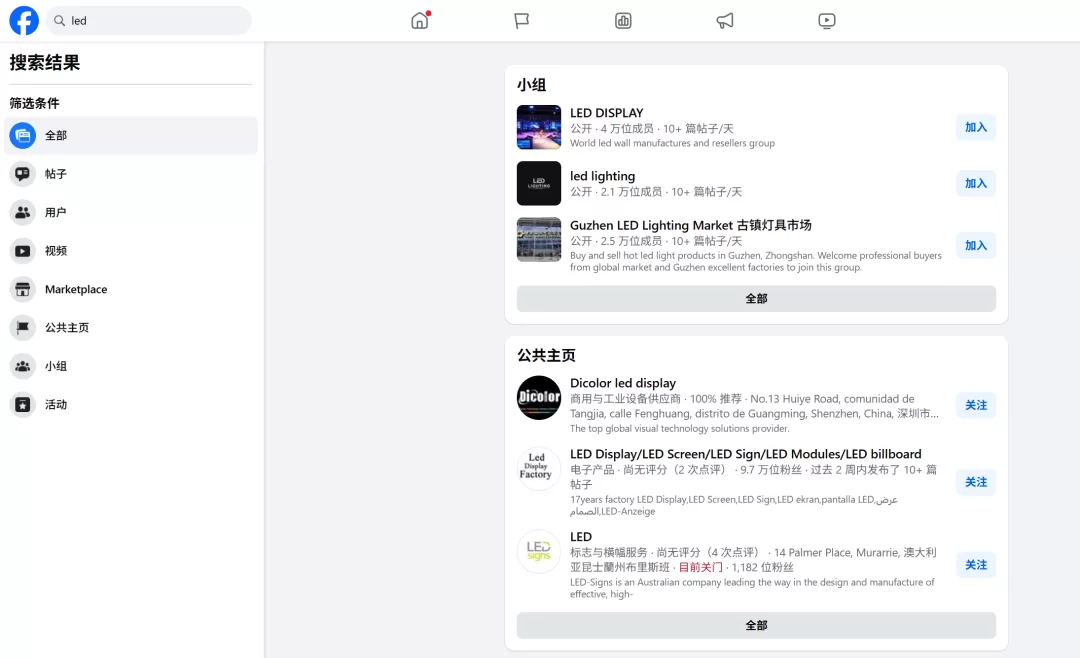Open the LED DISPLAY group title
Screen dimensions: 1080x658
(606, 113)
